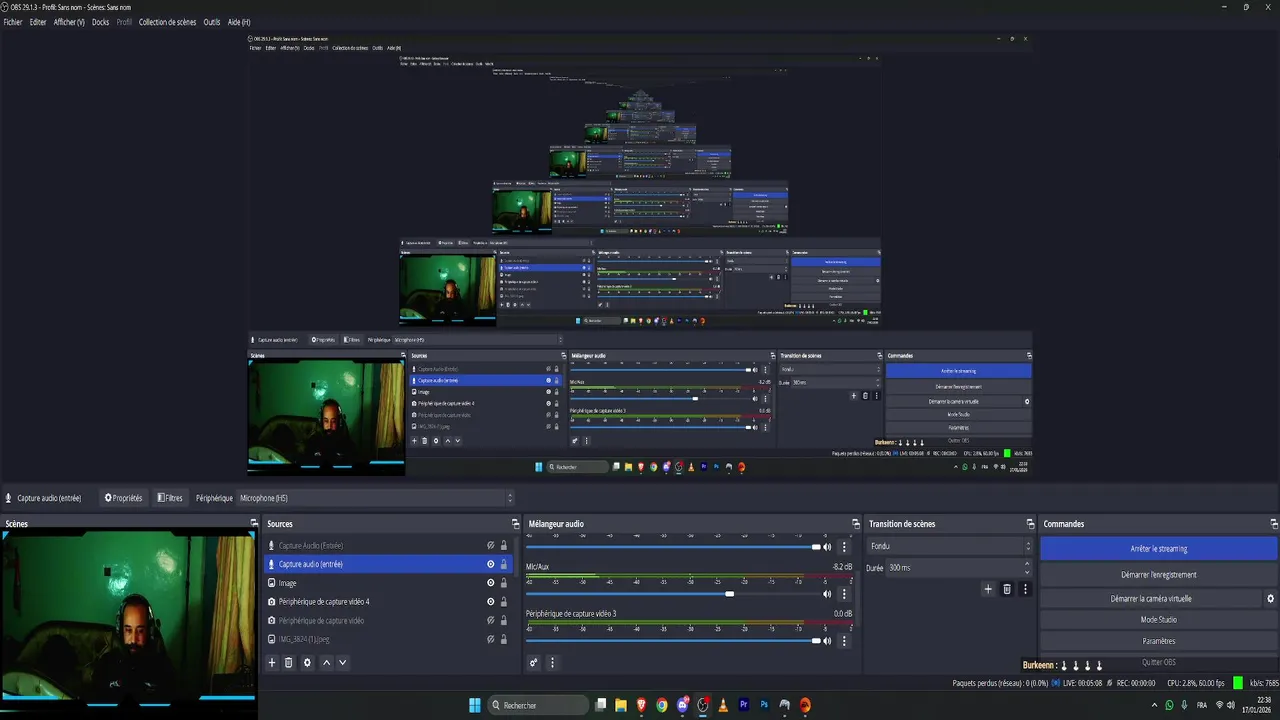Open VLC media player from taskbar
Image resolution: width=1280 pixels, height=720 pixels.
point(723,705)
